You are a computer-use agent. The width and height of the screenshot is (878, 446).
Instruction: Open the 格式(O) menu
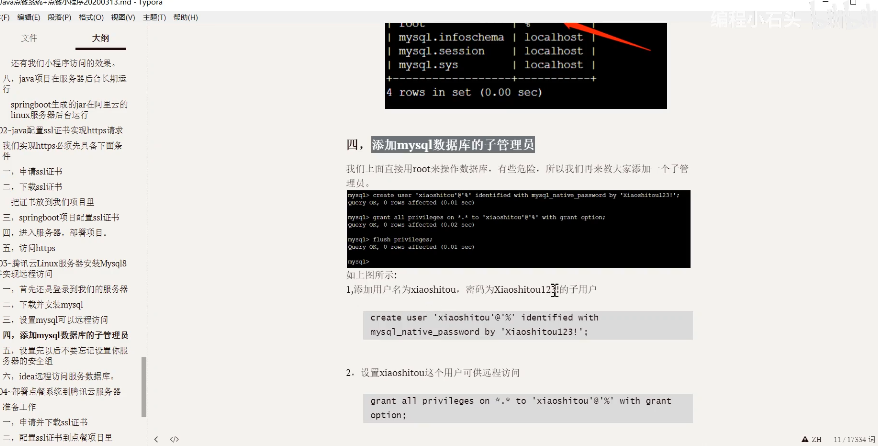[91, 17]
